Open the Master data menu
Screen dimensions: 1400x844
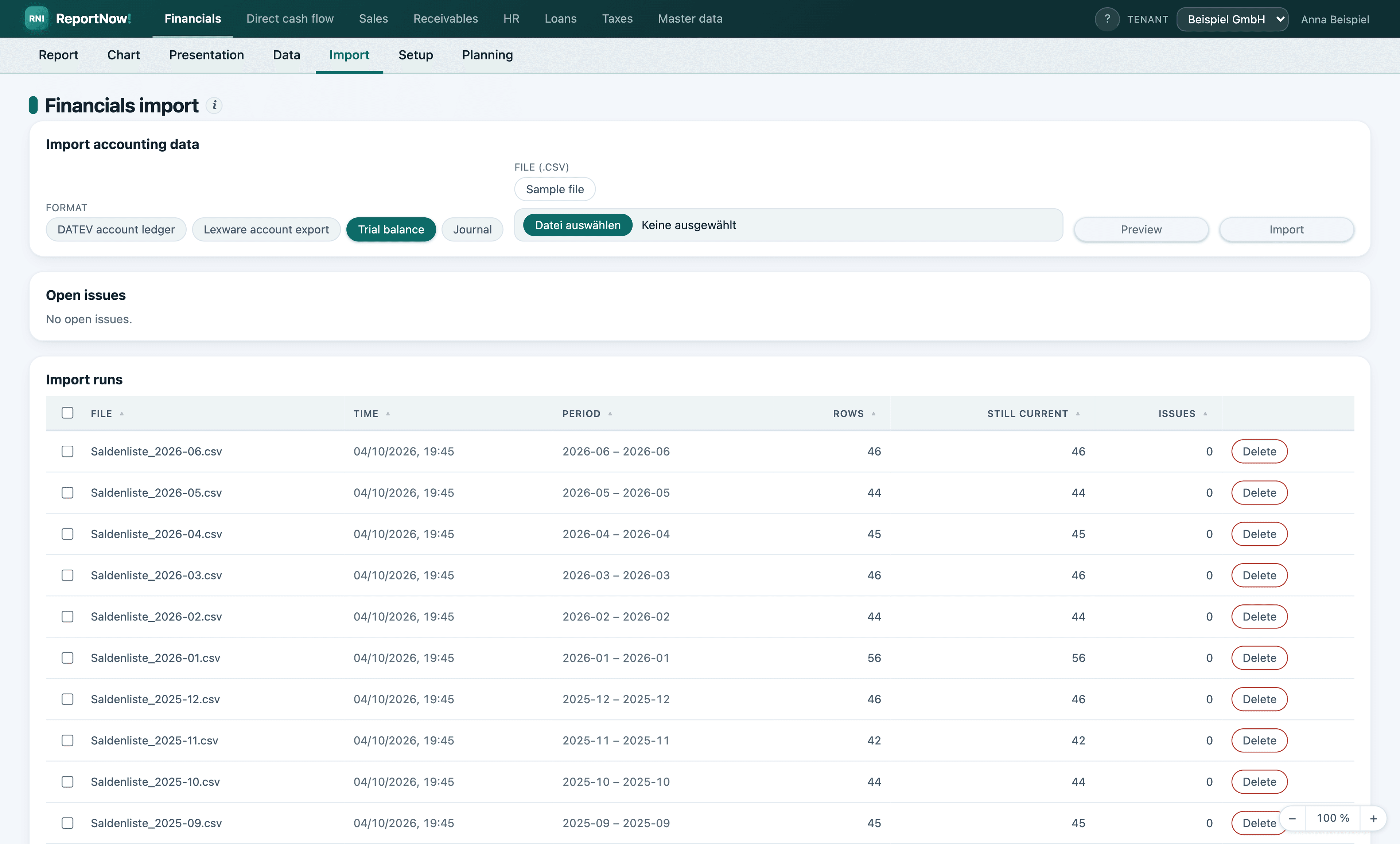click(x=690, y=19)
